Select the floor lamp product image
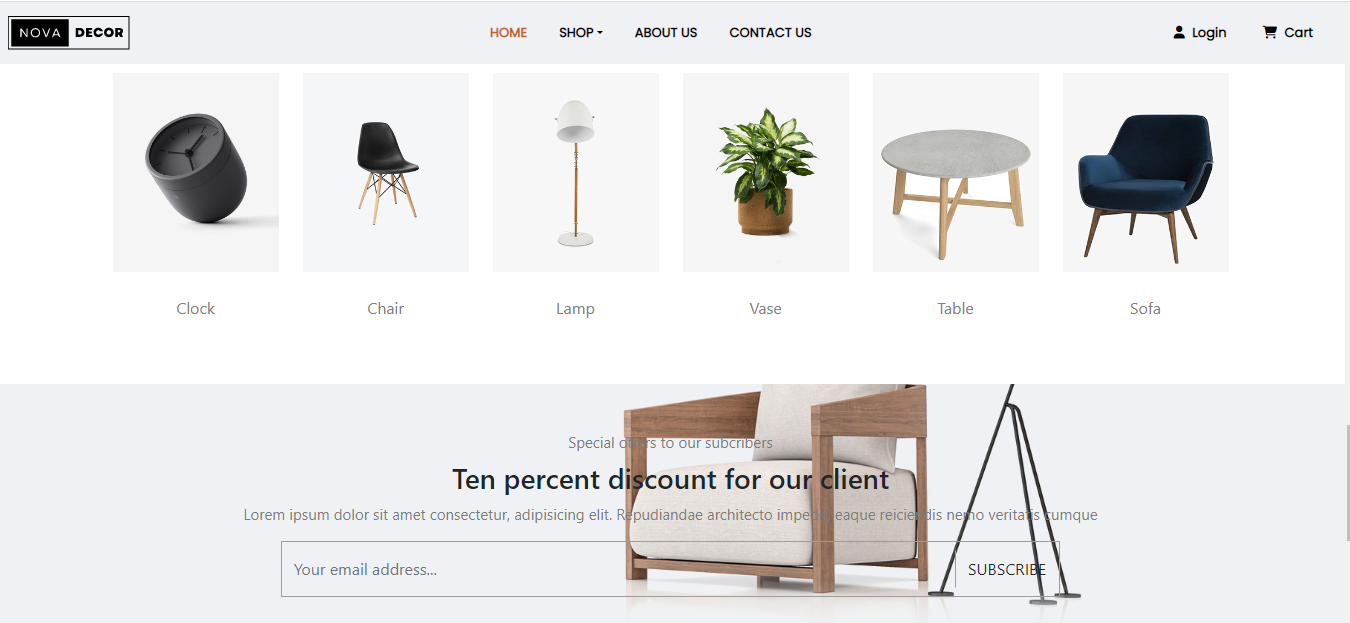The image size is (1350, 623). click(x=576, y=172)
